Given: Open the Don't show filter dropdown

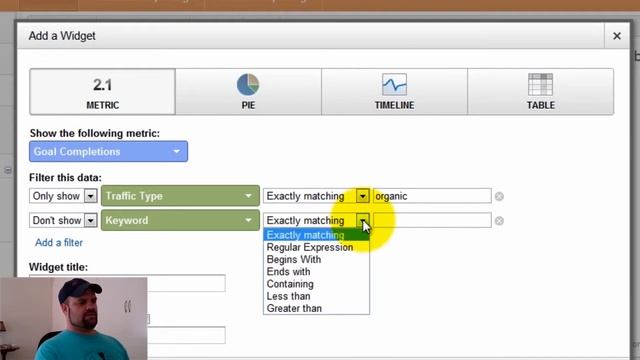Looking at the screenshot, I should [x=63, y=220].
